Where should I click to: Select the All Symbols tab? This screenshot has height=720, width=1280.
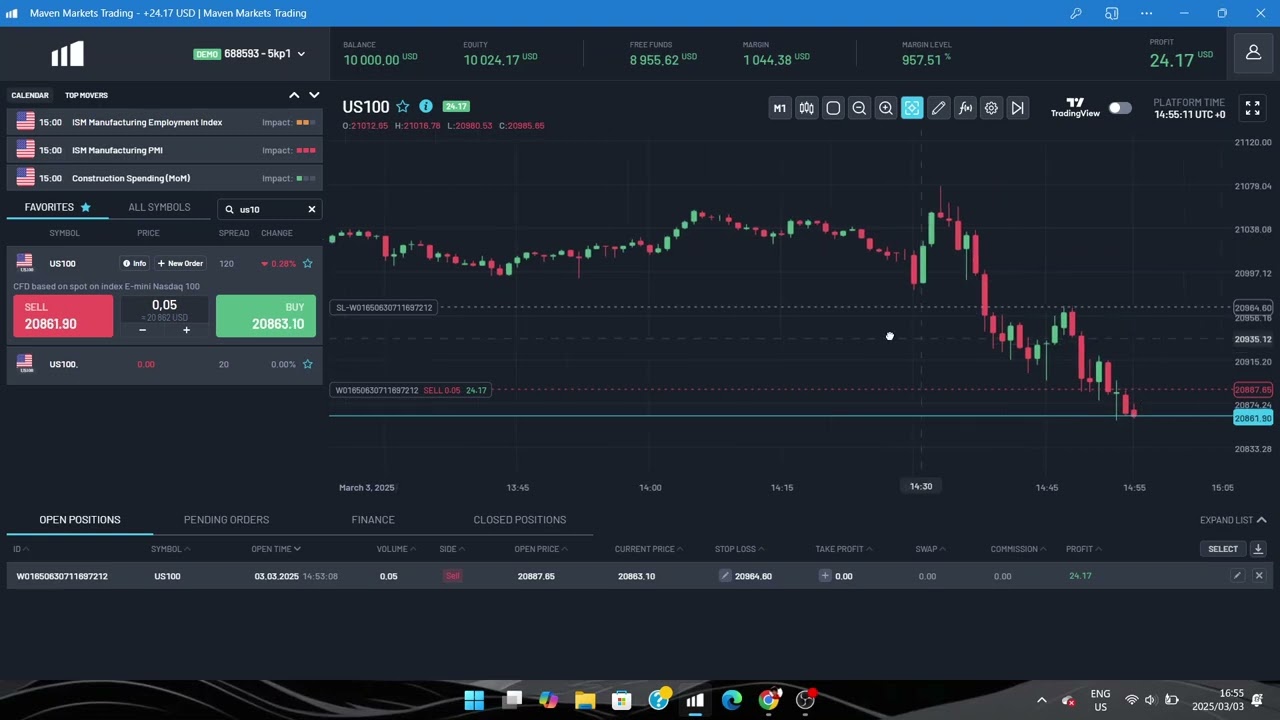click(159, 207)
